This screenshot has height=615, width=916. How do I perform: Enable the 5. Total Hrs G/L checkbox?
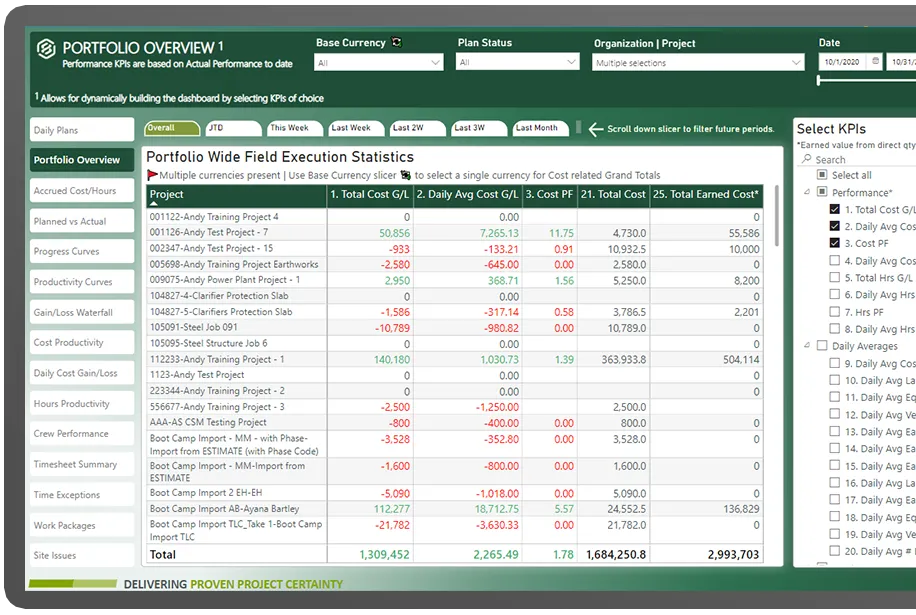pyautogui.click(x=835, y=279)
